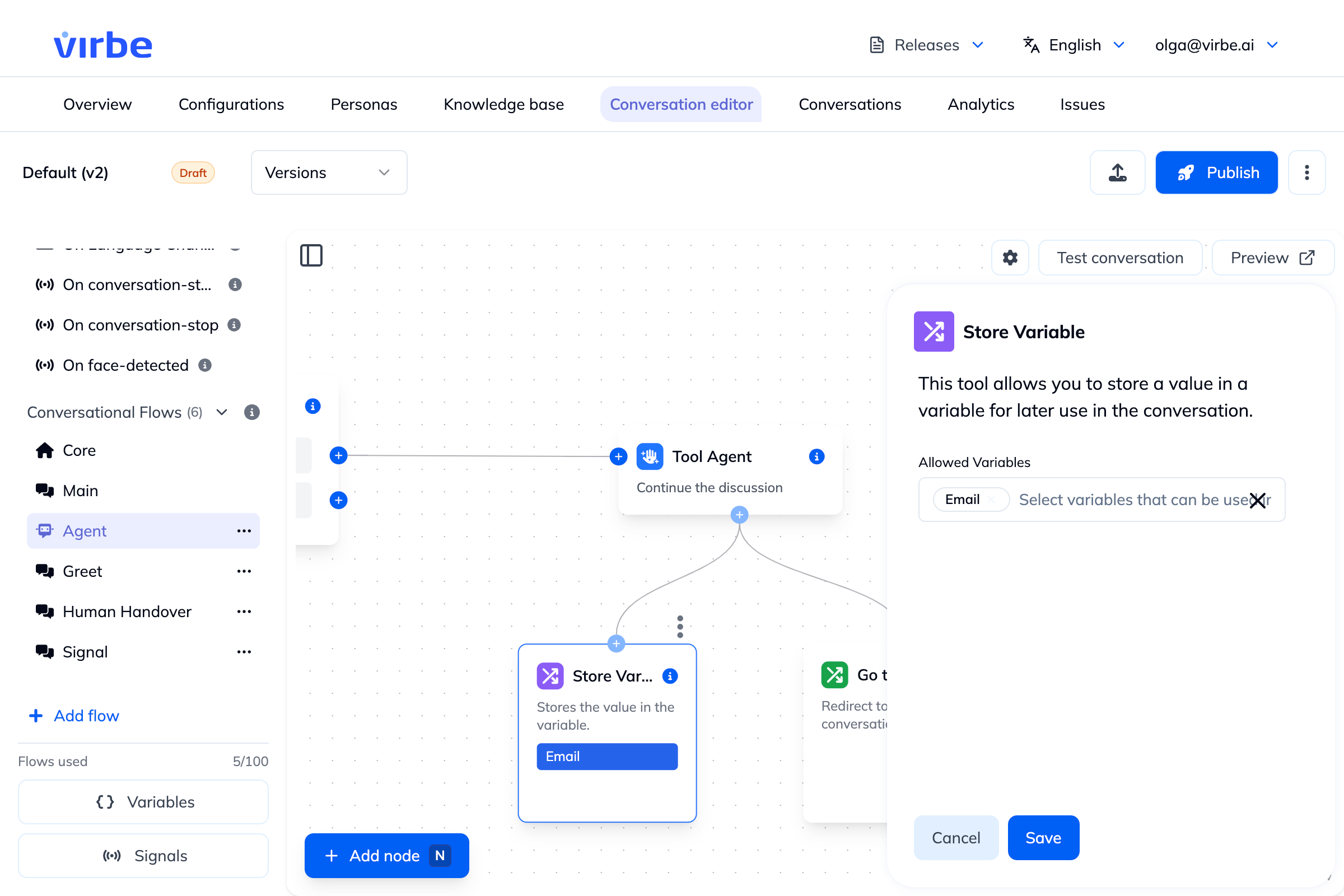Image resolution: width=1344 pixels, height=896 pixels.
Task: Open the Knowledge base tab
Action: 503,104
